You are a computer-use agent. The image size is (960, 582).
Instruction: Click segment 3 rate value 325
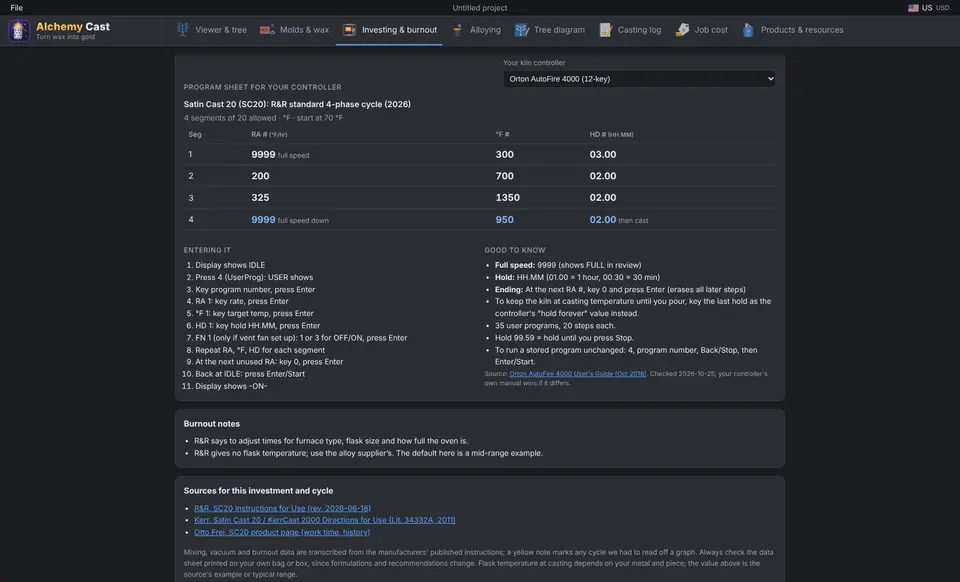click(260, 198)
